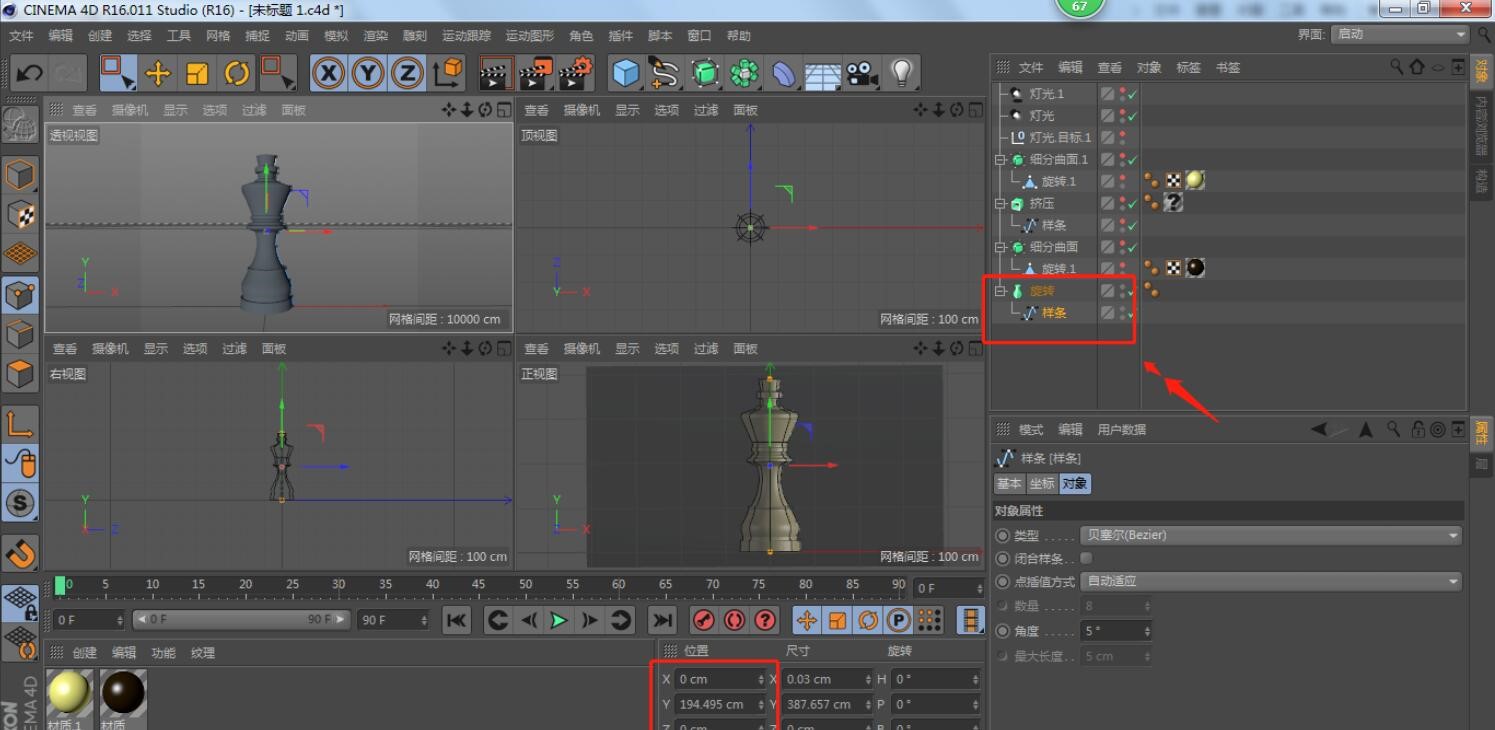Click Render Active View clapperboard icon
The width and height of the screenshot is (1495, 730).
(497, 73)
